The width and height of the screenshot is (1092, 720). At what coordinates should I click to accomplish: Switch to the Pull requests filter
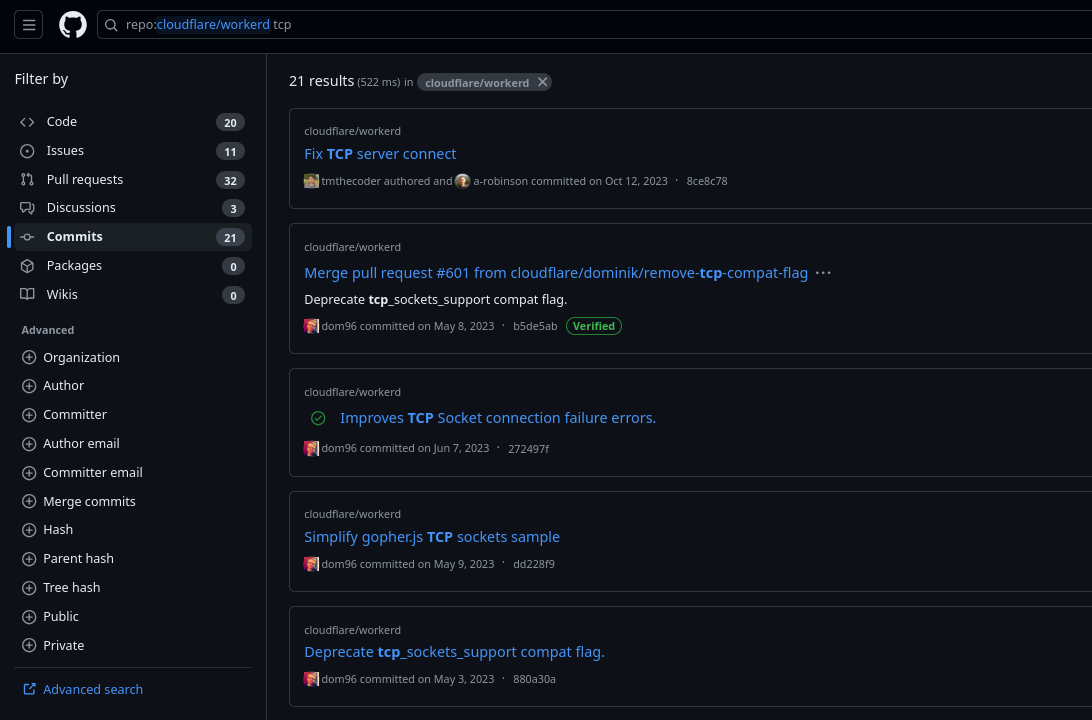point(85,179)
